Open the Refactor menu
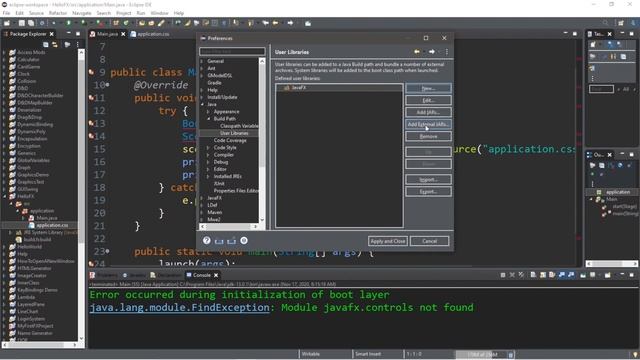 [x=58, y=13]
